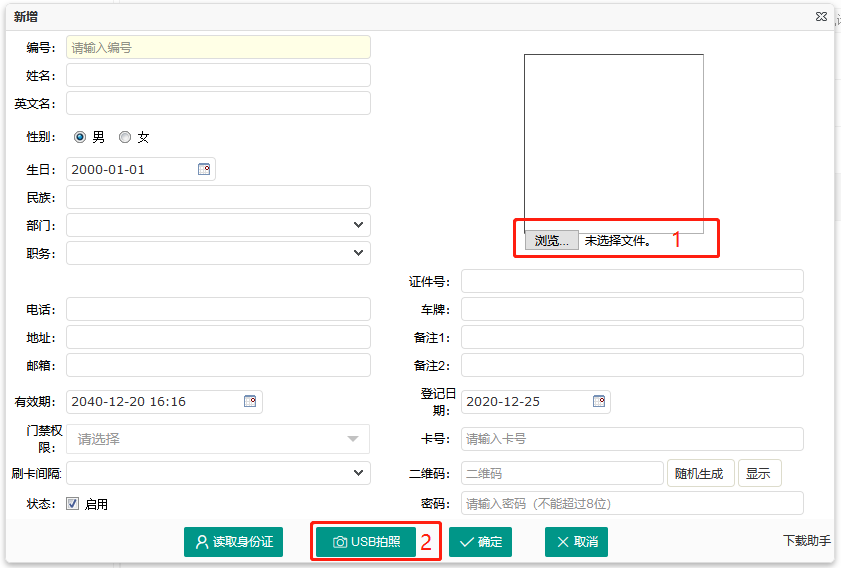The height and width of the screenshot is (568, 841).
Task: Focus the 邮箱 input field
Action: click(218, 365)
